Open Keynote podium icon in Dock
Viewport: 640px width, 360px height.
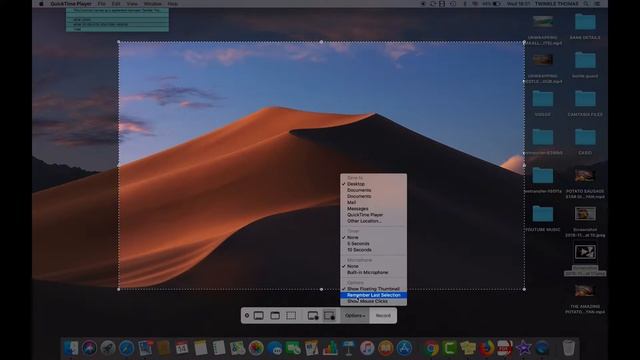[348, 348]
